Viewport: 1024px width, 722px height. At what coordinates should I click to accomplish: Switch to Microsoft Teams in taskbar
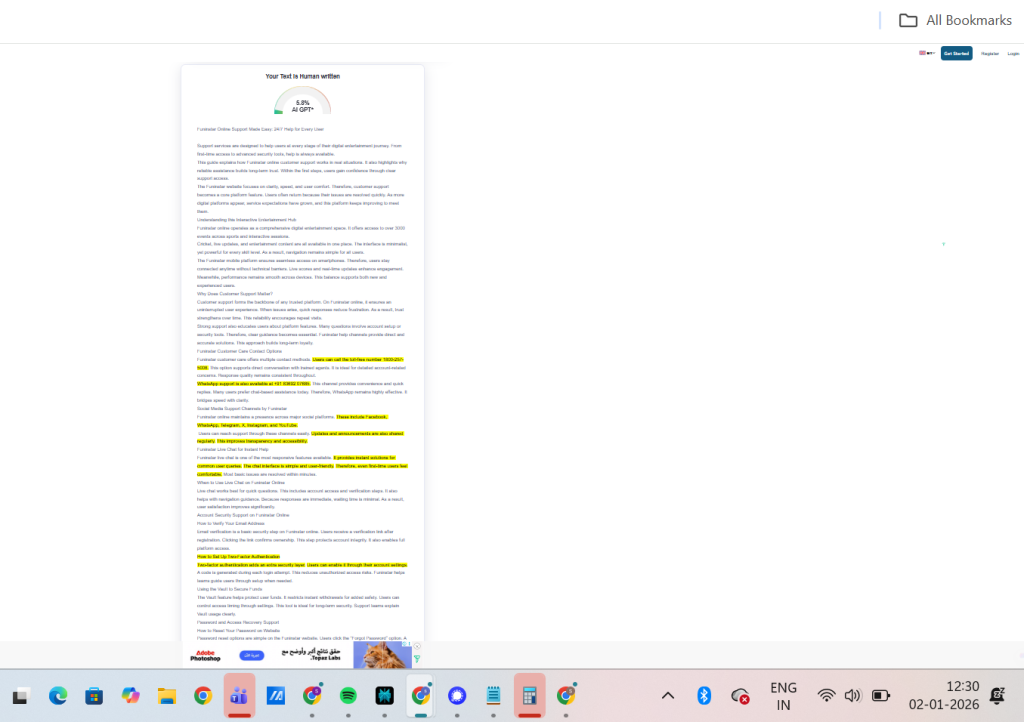239,695
